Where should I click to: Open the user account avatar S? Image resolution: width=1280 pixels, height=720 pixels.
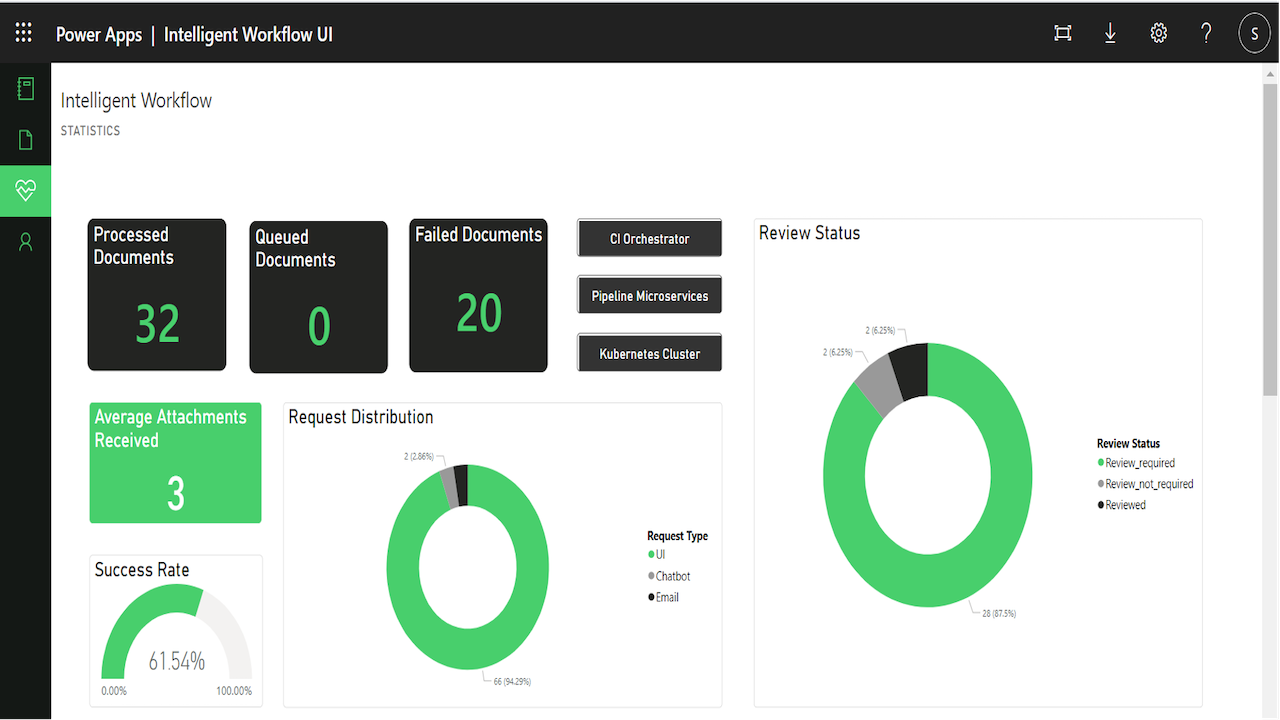click(x=1254, y=33)
